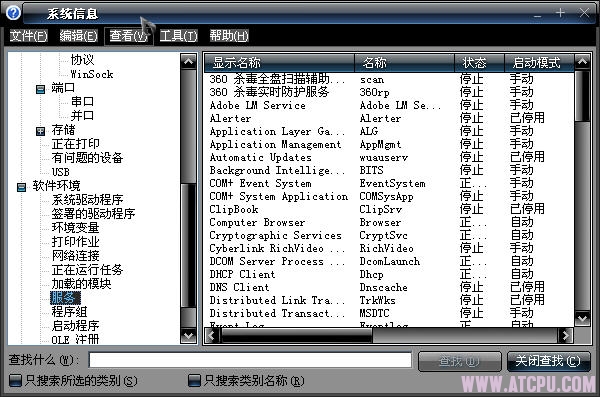Select the 系统驱动程序 tree item
The width and height of the screenshot is (600, 397).
tap(87, 199)
